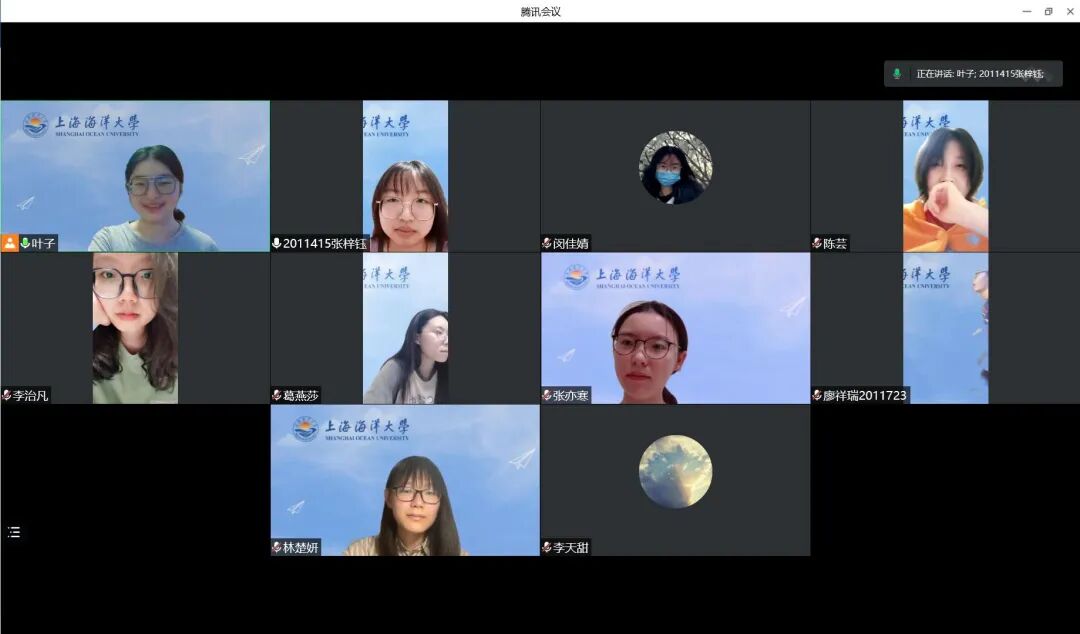Open the member list panel via the sidebar icon
The width and height of the screenshot is (1080, 634).
tap(13, 532)
